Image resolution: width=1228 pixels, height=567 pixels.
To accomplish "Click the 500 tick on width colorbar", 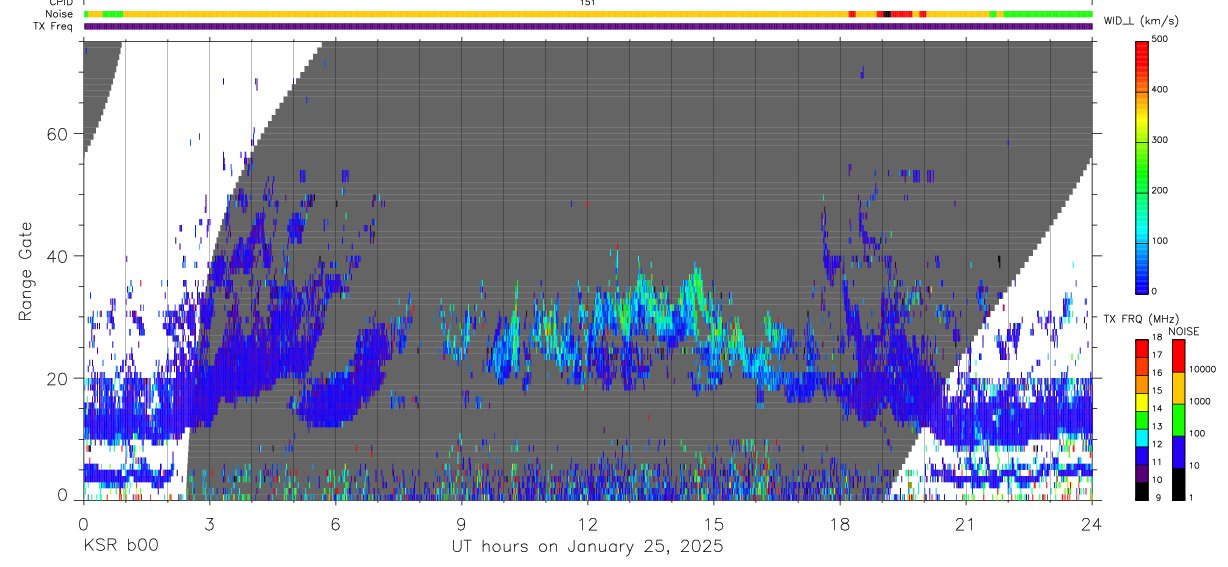I will point(1160,40).
